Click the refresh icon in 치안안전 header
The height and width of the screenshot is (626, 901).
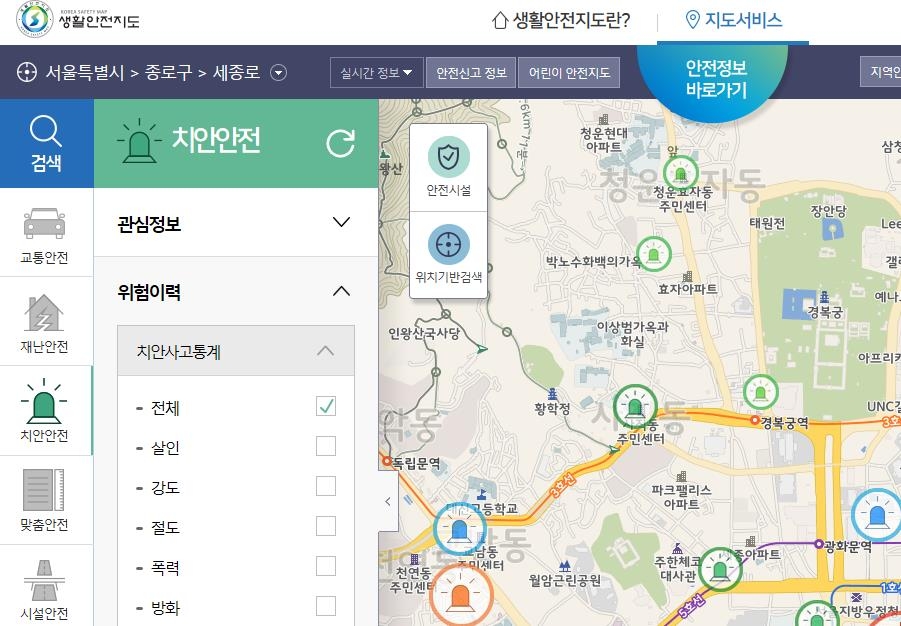[340, 144]
